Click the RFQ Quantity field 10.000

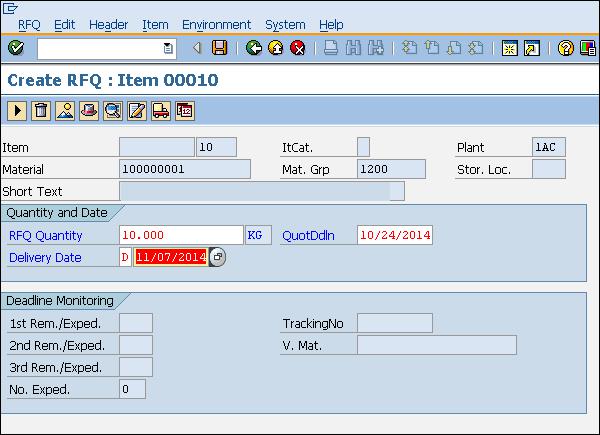click(181, 235)
